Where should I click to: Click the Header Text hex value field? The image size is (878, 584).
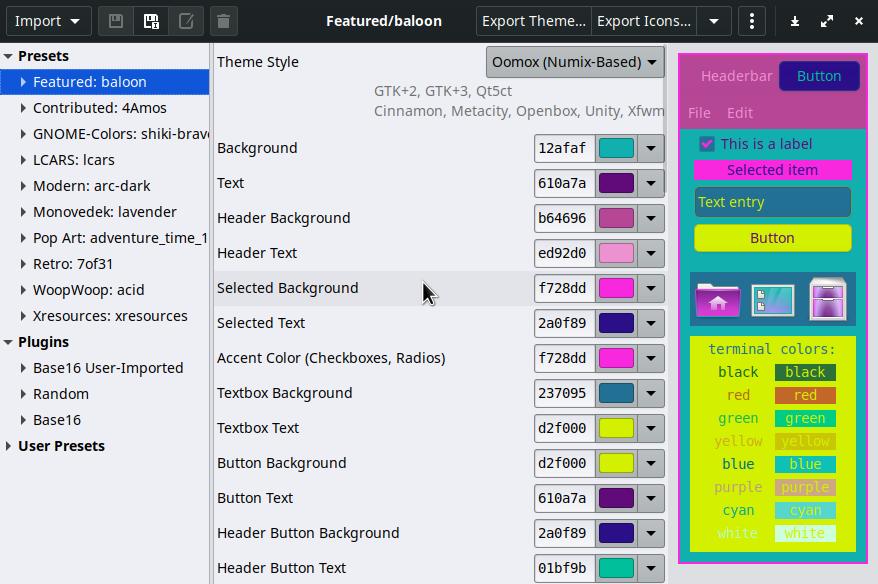563,253
